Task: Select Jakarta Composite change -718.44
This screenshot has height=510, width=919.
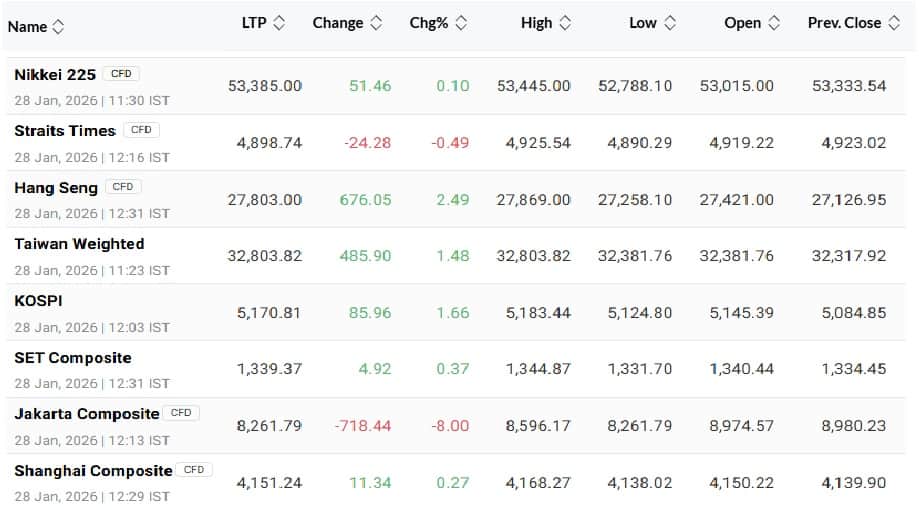Action: tap(363, 426)
